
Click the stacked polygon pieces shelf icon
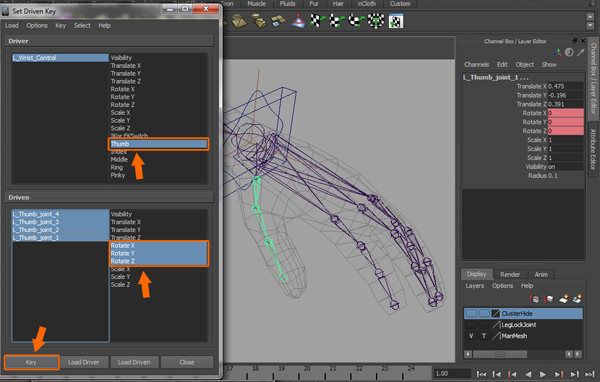point(259,21)
